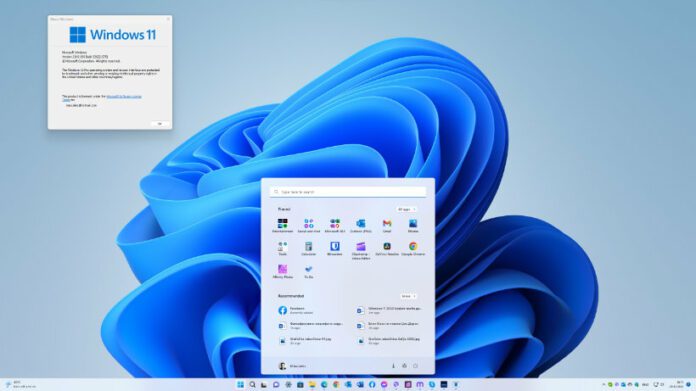The image size is (696, 391).
Task: Open Bitwarden pinned app
Action: click(x=335, y=249)
